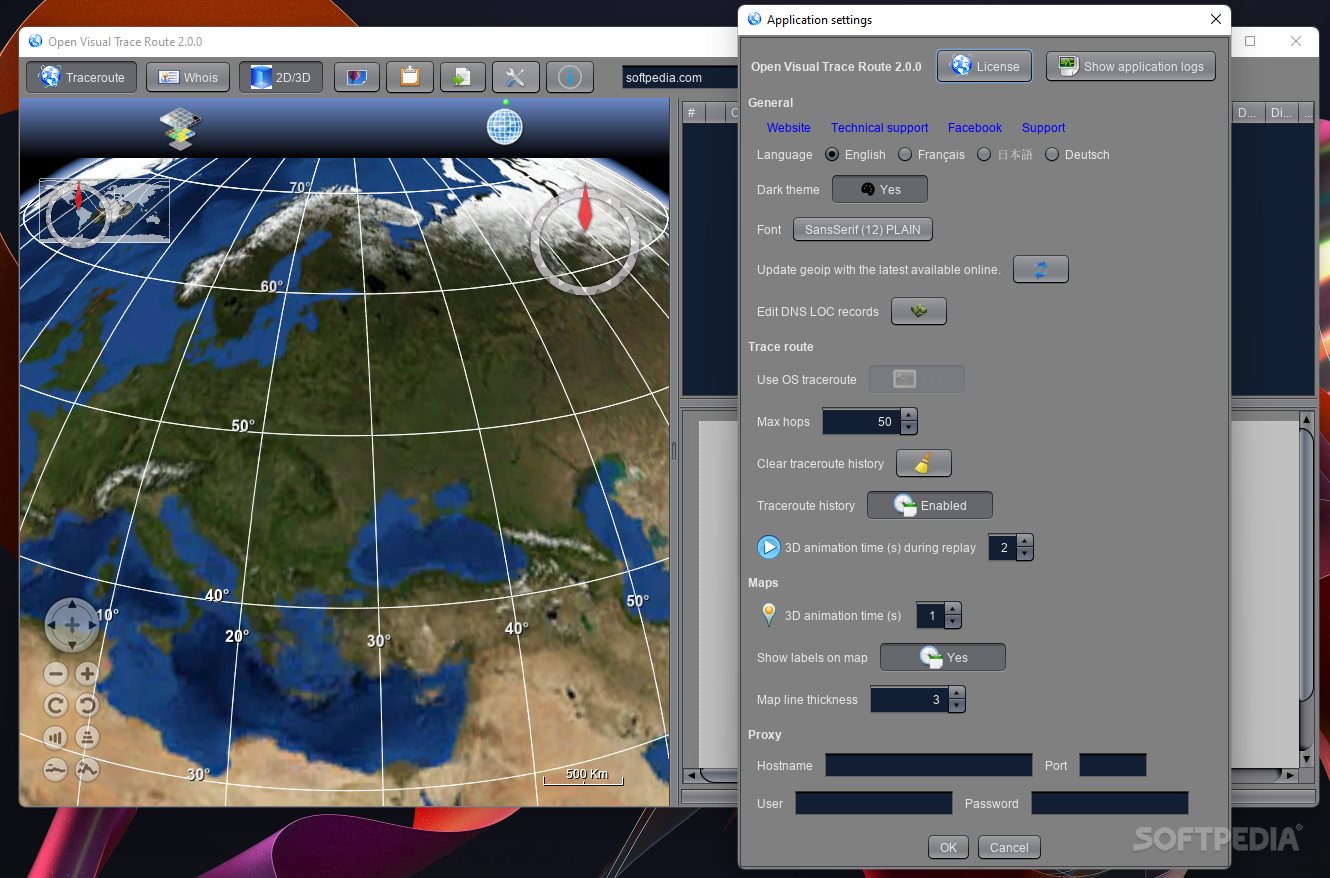Click the vertical scrollbar in the main window
The width and height of the screenshot is (1330, 878).
click(1306, 565)
